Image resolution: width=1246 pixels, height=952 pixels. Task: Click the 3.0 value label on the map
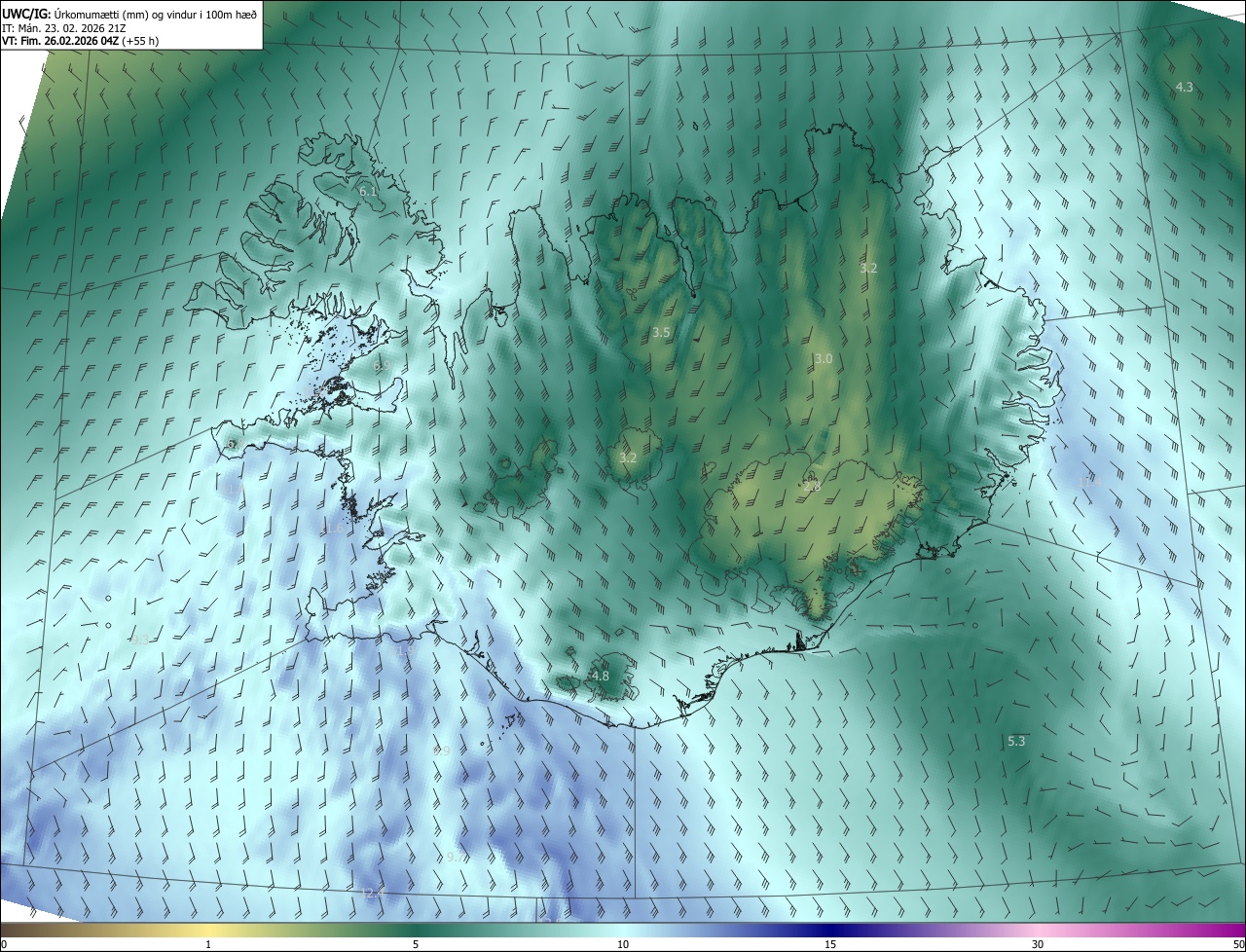[824, 359]
